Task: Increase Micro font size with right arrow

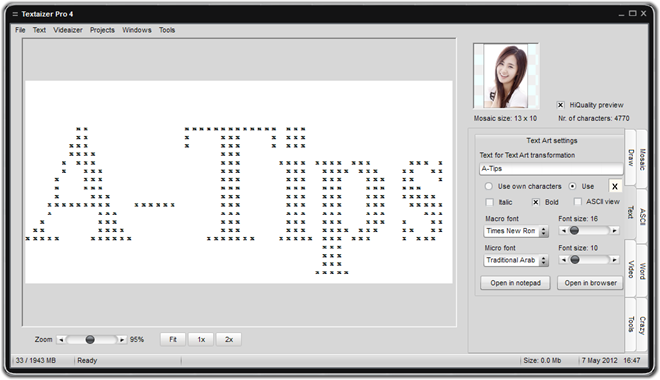Action: click(x=615, y=260)
